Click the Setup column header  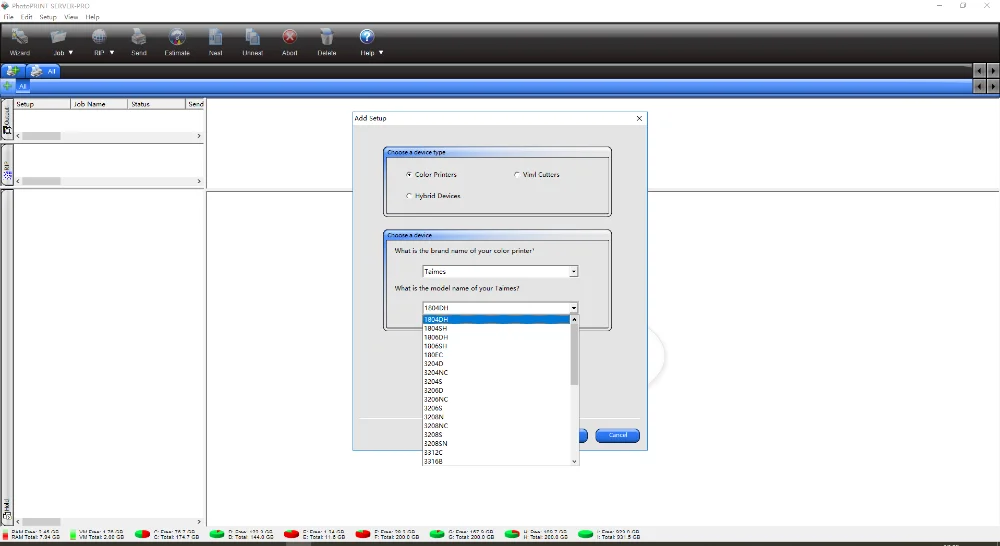[x=42, y=103]
